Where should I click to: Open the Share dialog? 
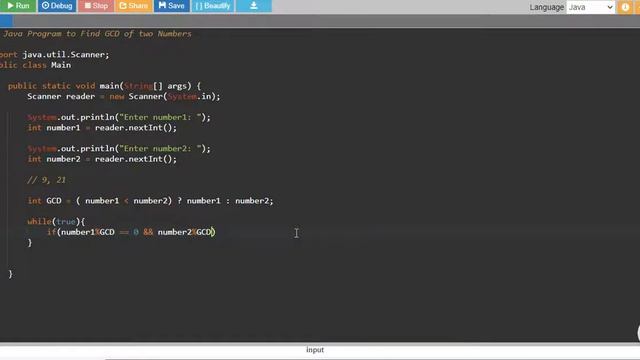tap(133, 6)
